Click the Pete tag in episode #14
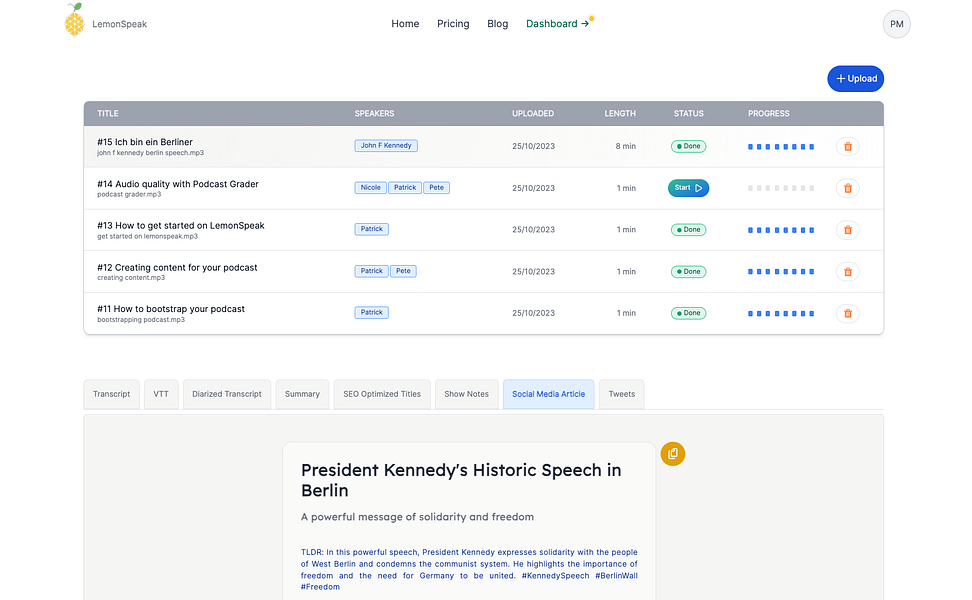972x600 pixels. coord(436,187)
